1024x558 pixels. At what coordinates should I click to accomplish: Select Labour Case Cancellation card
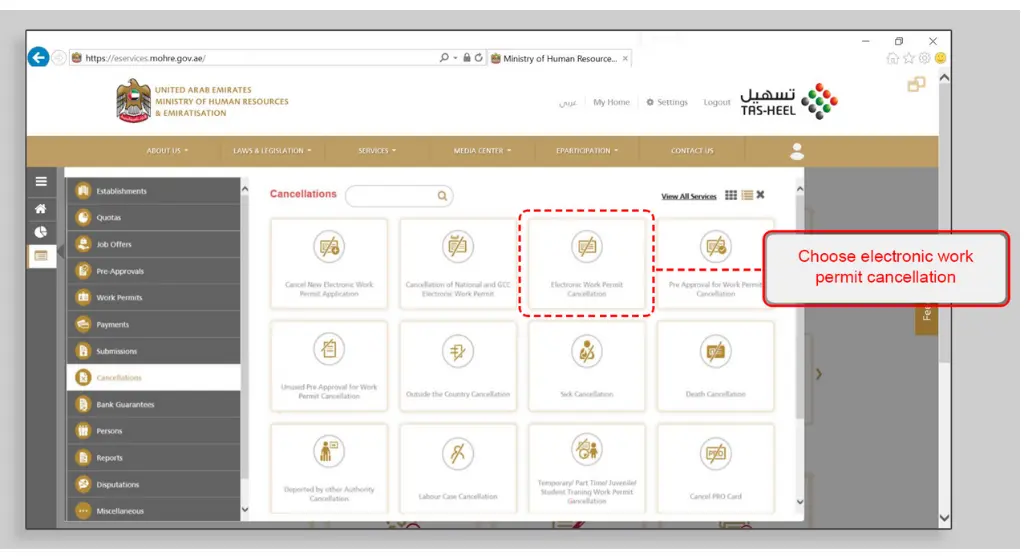pos(457,468)
